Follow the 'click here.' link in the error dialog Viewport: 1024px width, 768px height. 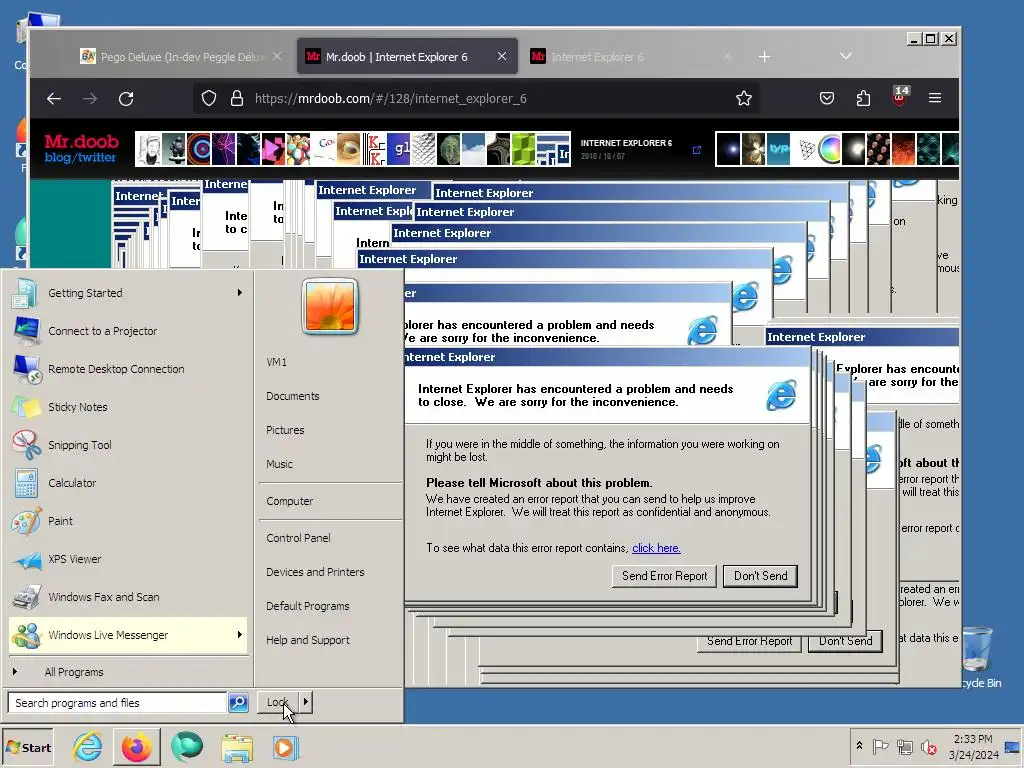(x=656, y=548)
